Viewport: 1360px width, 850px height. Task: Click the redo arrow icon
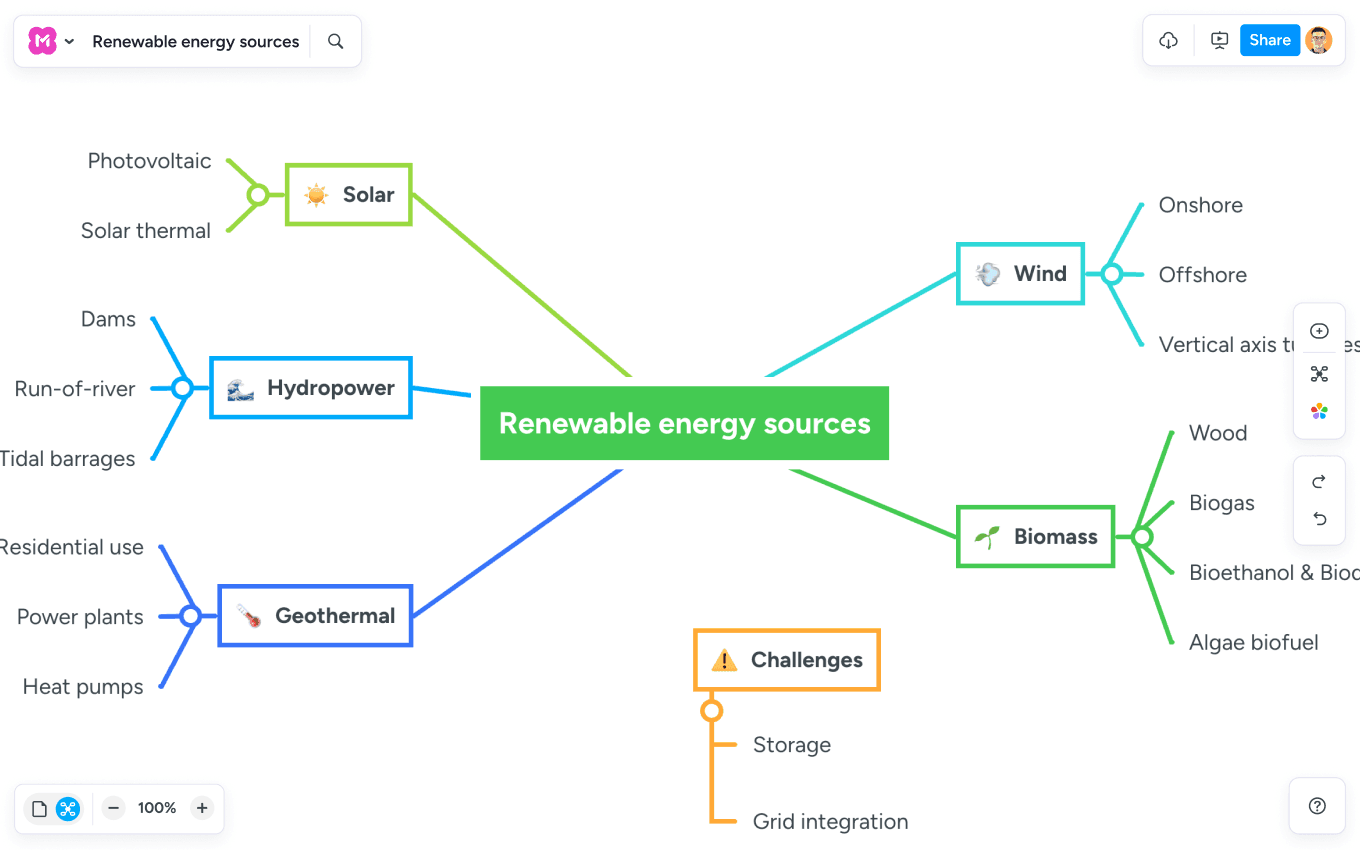(1319, 482)
